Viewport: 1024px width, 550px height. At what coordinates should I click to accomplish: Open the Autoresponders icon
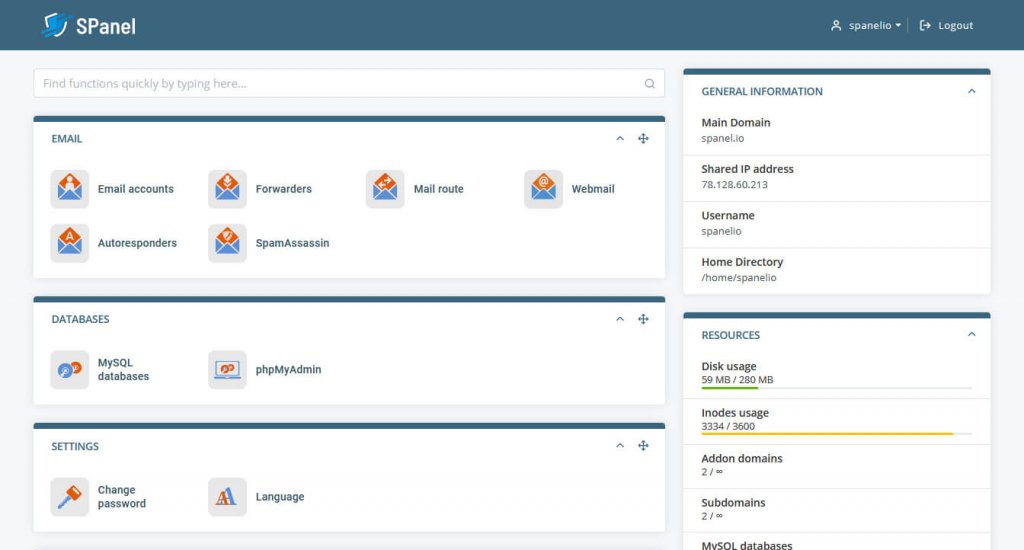pos(70,243)
